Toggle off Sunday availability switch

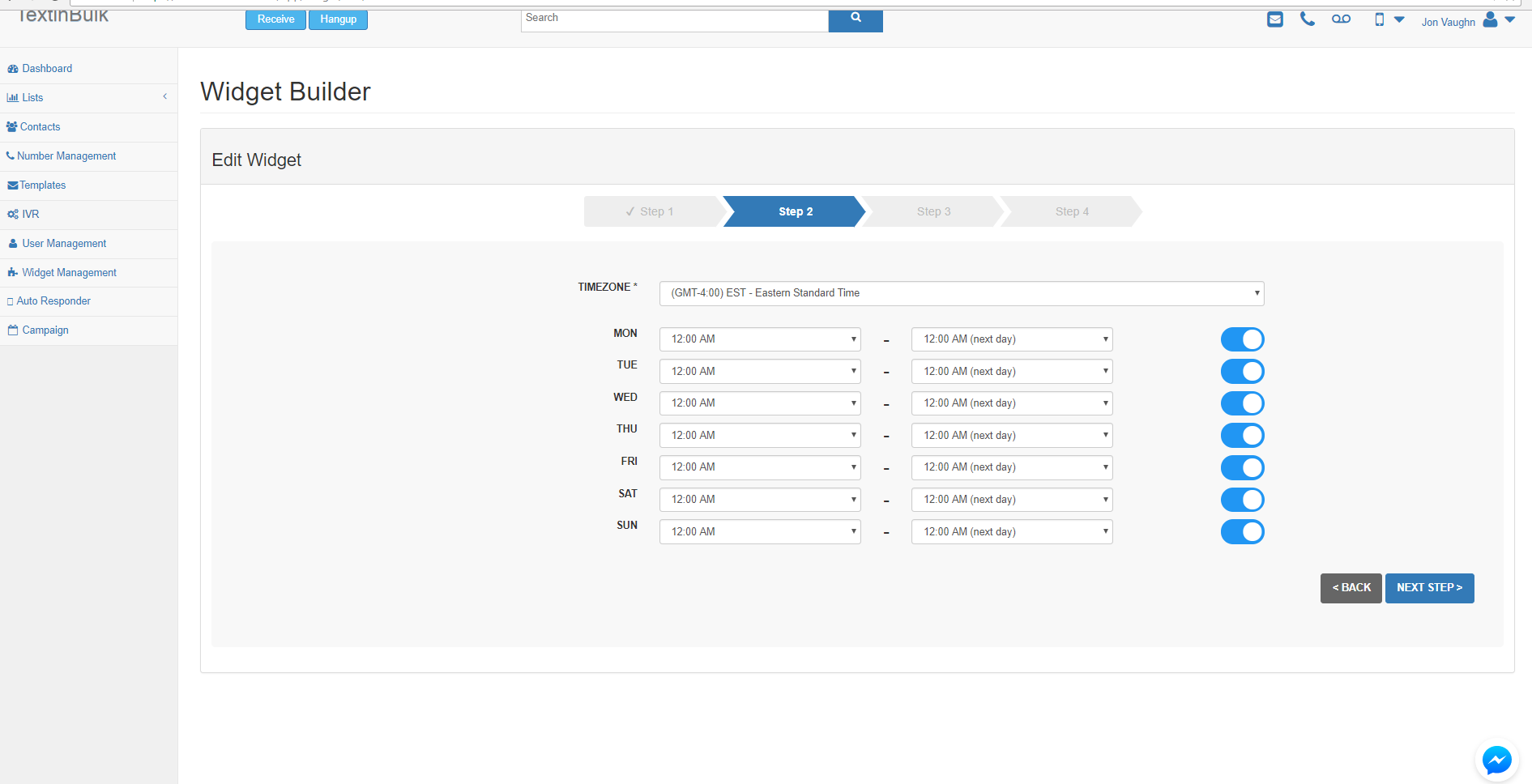[1242, 532]
